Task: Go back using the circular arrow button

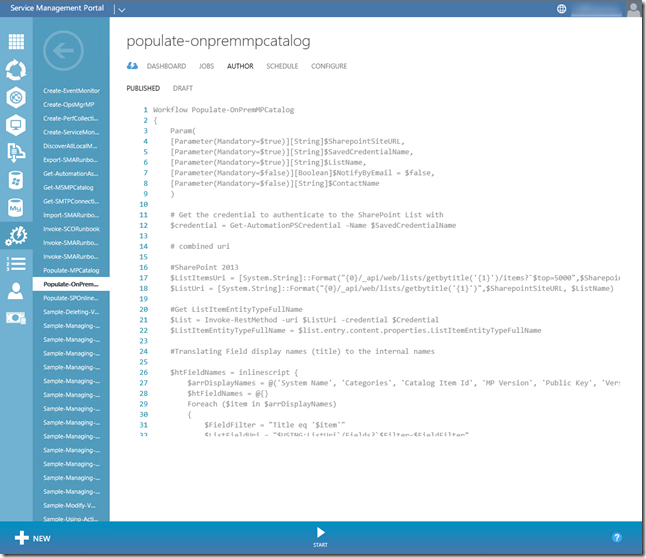Action: pyautogui.click(x=63, y=51)
